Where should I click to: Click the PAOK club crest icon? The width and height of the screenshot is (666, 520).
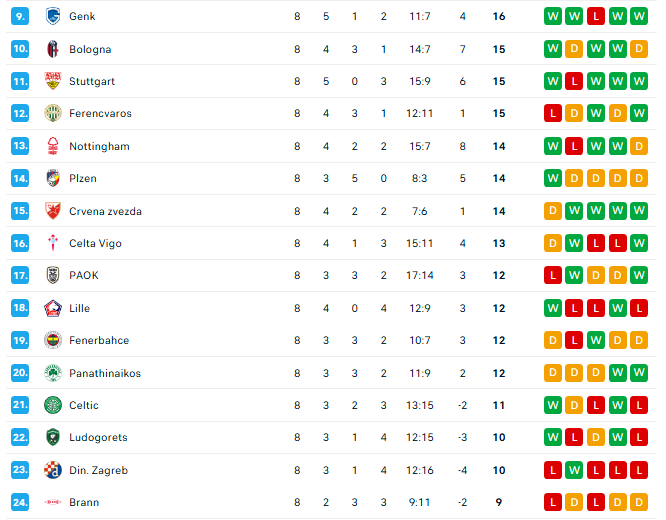53,275
